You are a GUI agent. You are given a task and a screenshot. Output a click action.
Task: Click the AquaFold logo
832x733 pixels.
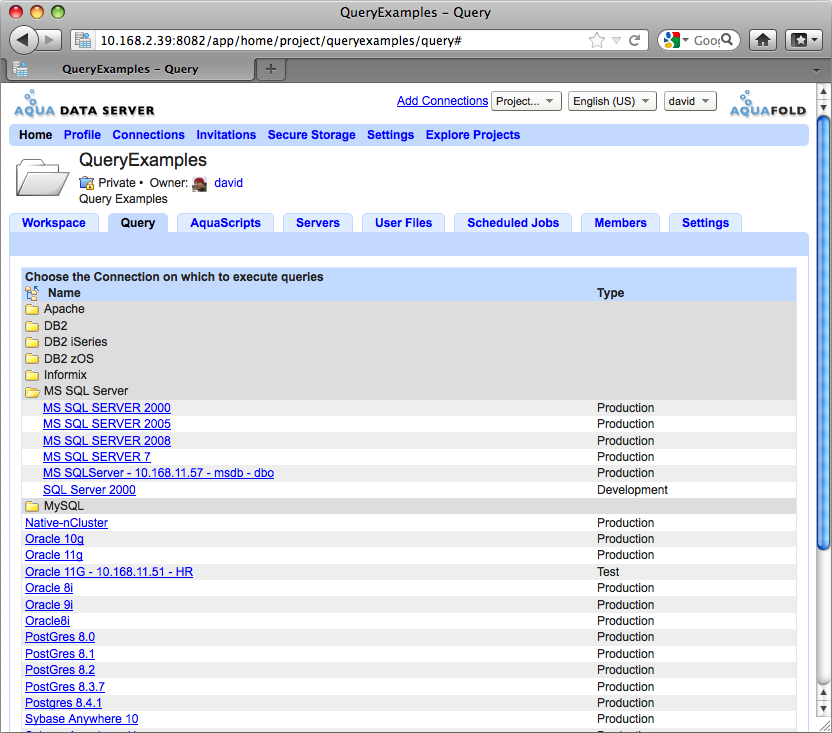(x=768, y=104)
